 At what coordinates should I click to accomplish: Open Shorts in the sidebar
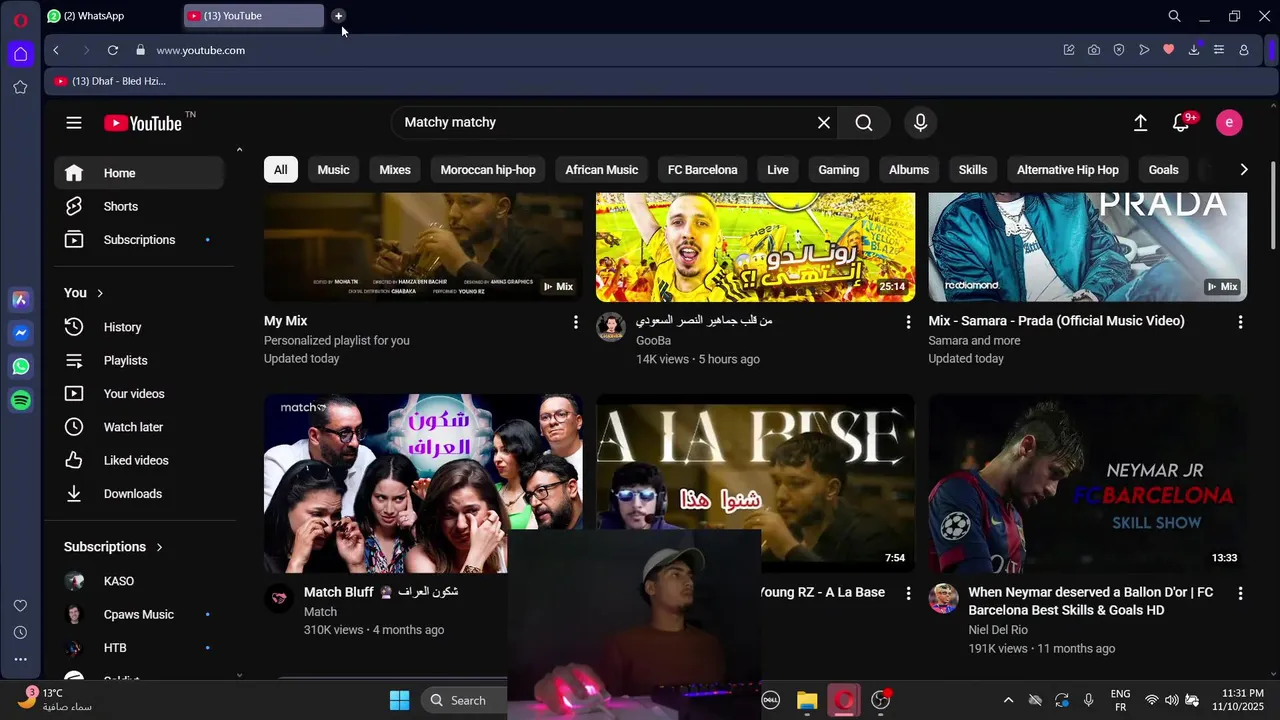pyautogui.click(x=139, y=206)
